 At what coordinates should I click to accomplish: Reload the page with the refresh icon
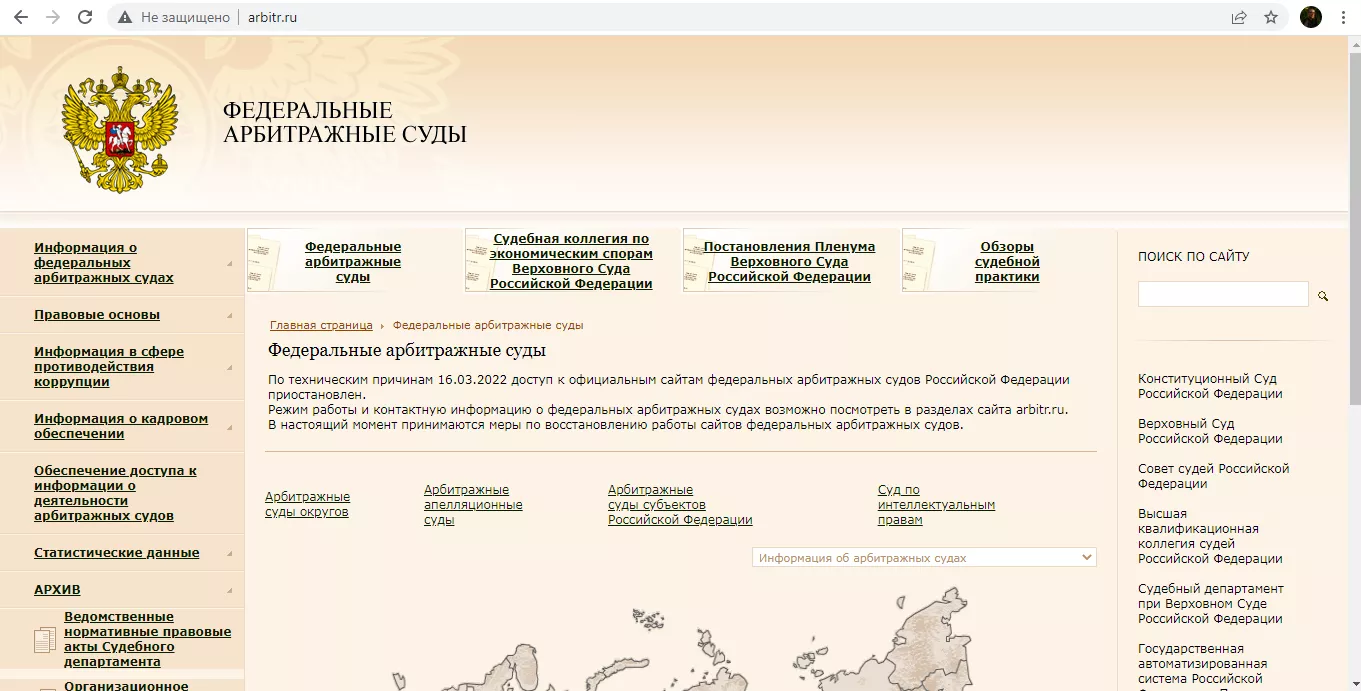pyautogui.click(x=85, y=17)
